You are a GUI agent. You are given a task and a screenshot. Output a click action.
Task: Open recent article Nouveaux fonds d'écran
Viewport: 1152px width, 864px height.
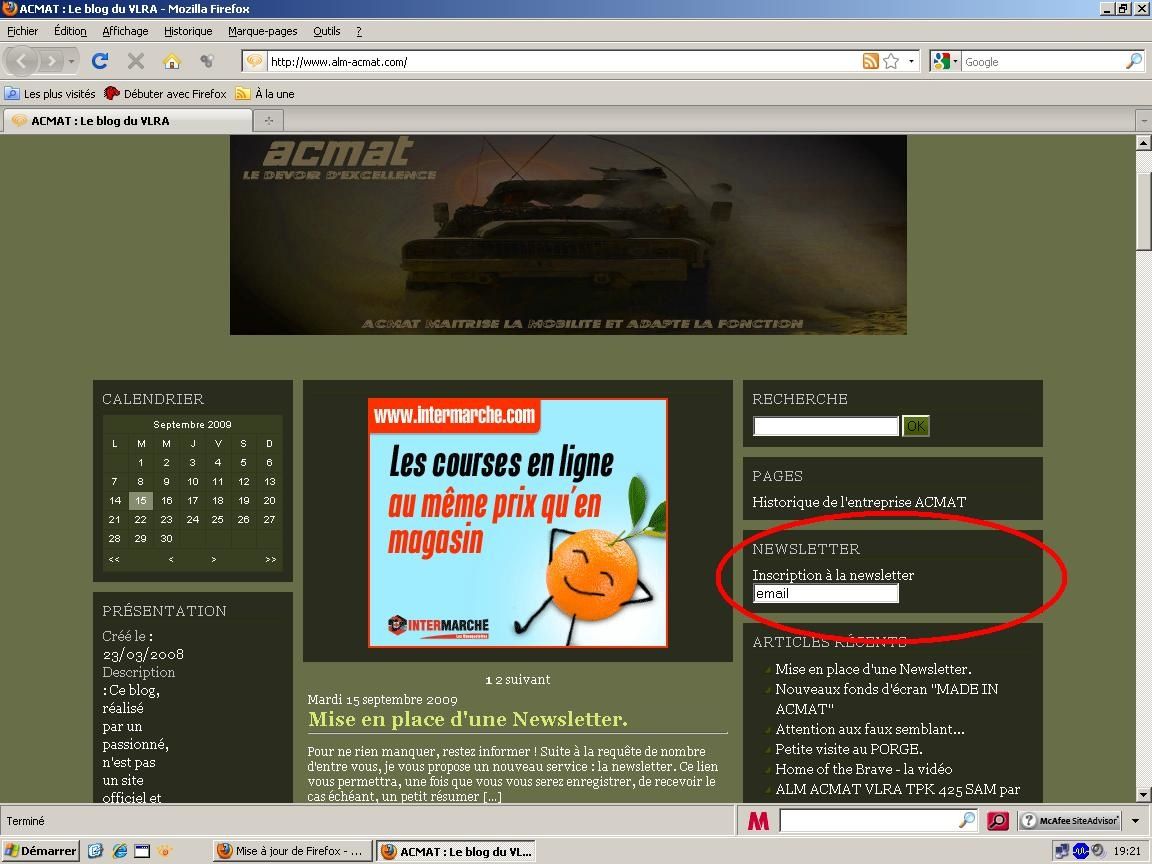pos(886,699)
